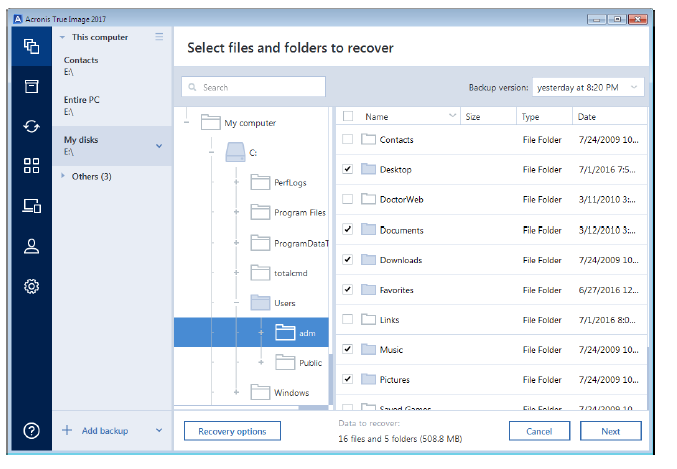Select the My disks backup in list
The height and width of the screenshot is (469, 677).
(112, 146)
